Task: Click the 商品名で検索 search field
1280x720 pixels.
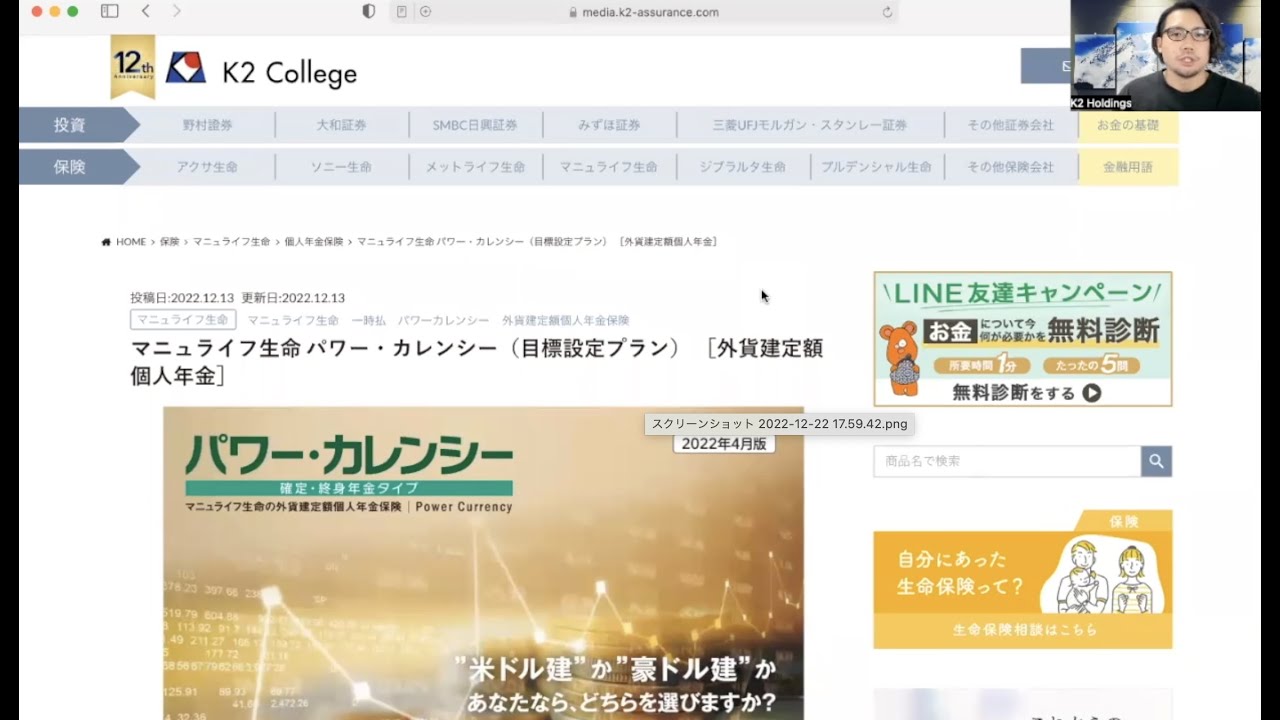Action: pos(1007,461)
